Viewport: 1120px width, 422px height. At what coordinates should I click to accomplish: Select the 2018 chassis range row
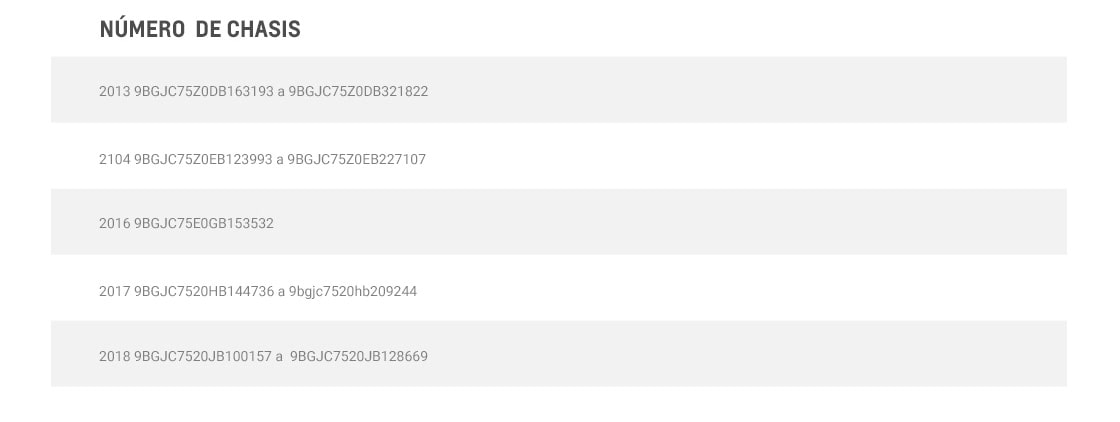(559, 353)
